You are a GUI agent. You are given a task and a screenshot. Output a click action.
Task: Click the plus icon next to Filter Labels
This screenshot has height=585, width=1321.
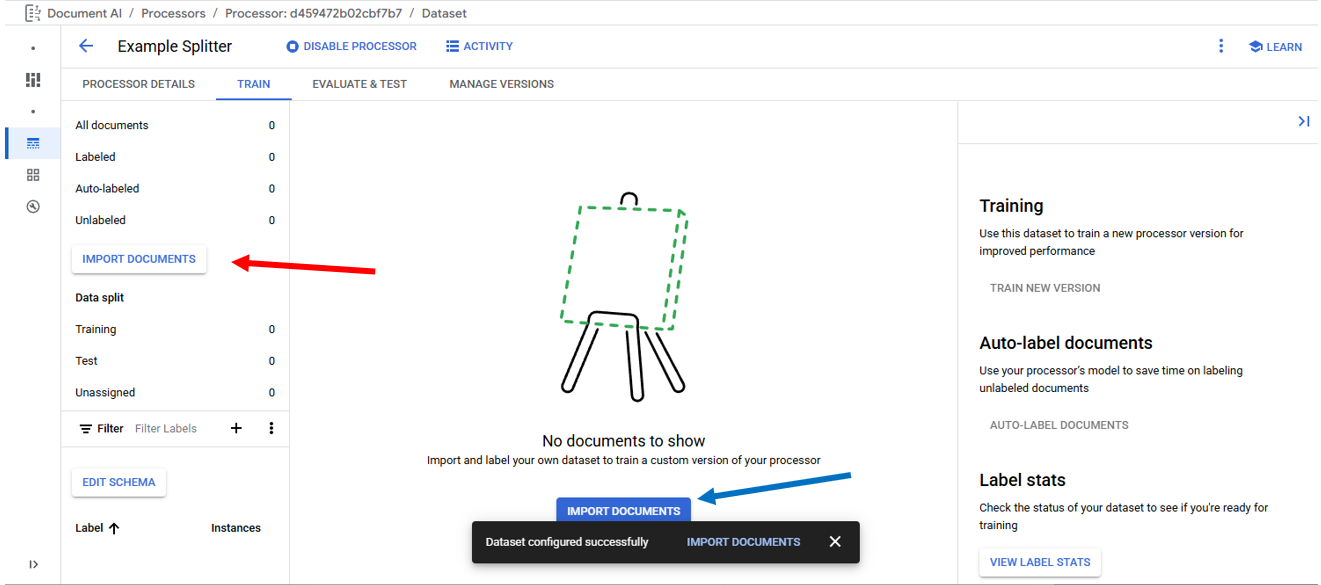[236, 428]
